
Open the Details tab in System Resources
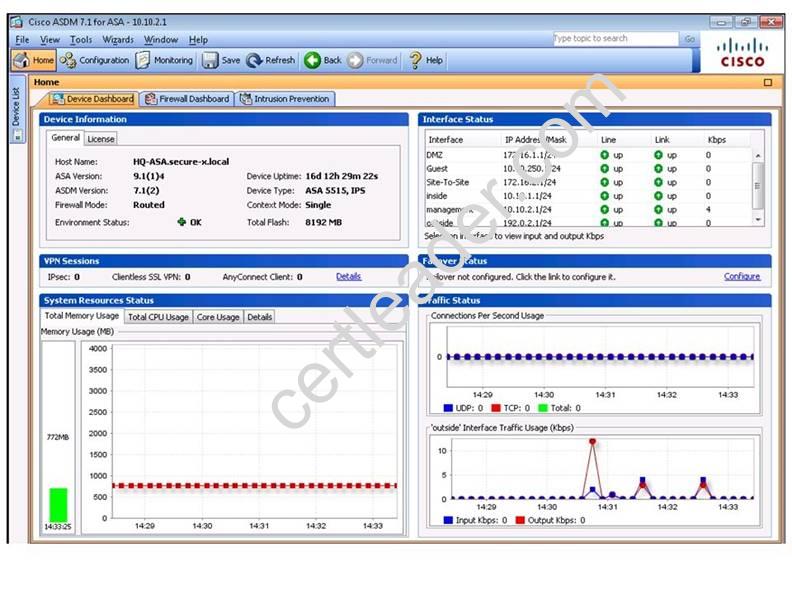(260, 317)
